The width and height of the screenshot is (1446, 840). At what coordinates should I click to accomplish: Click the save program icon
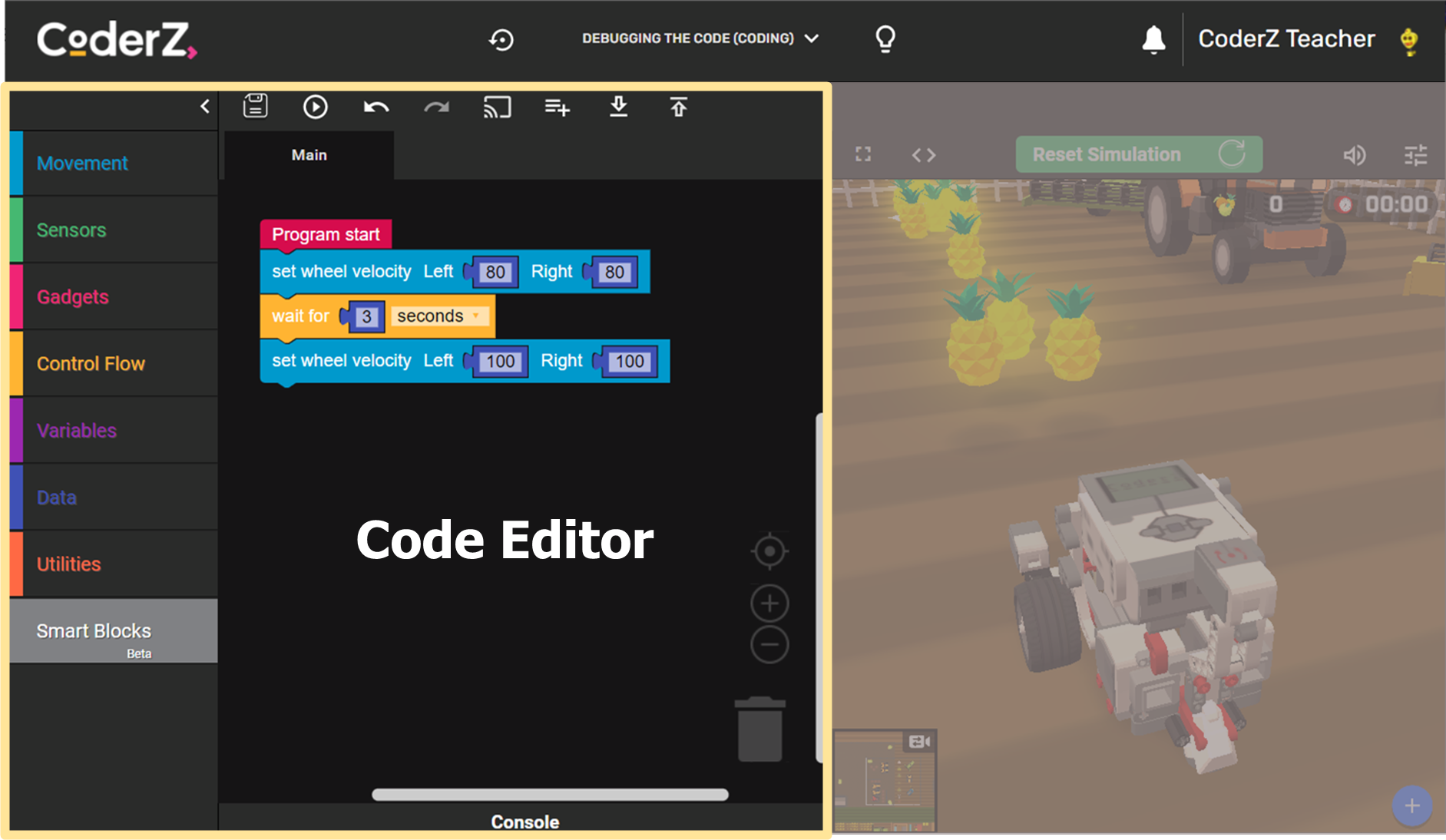click(x=255, y=106)
